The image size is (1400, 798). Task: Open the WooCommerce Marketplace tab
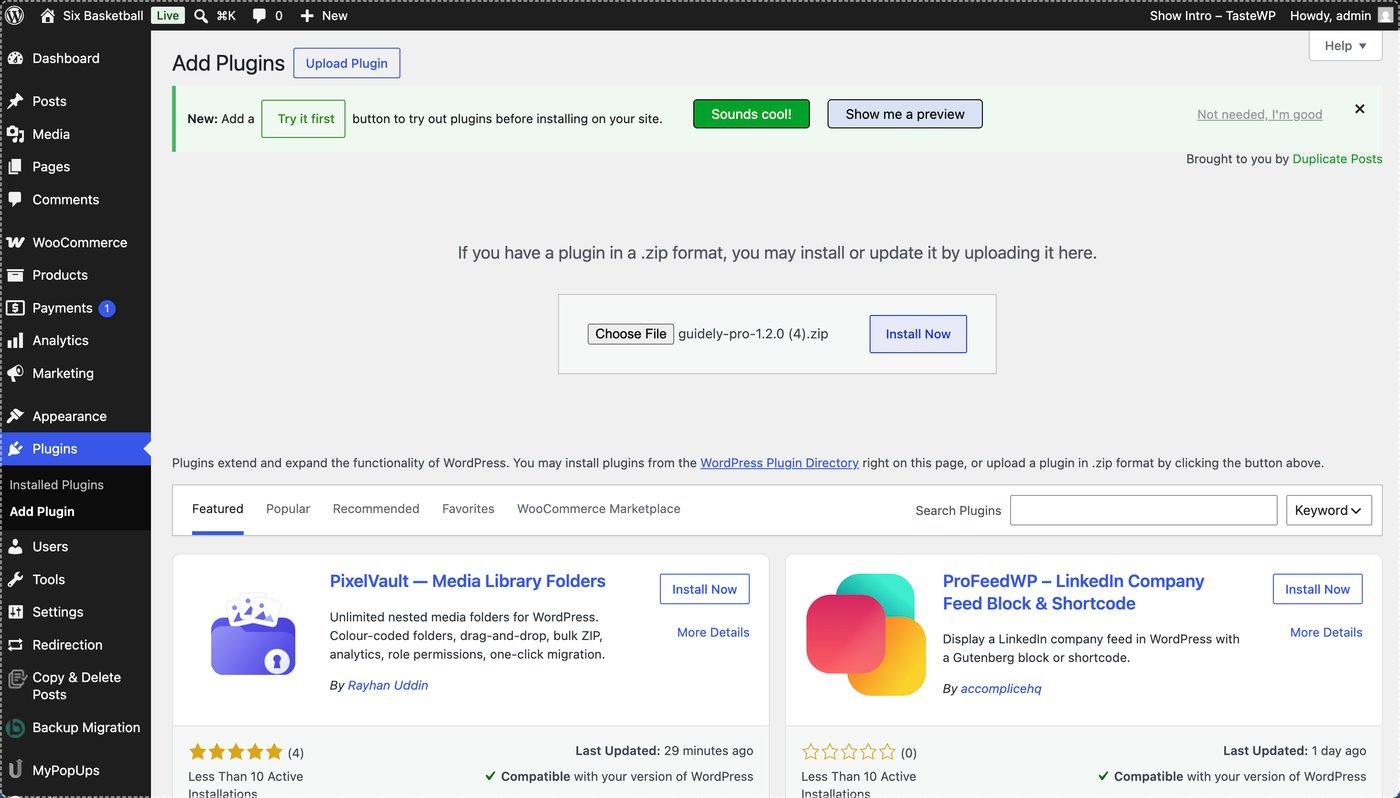tap(598, 509)
